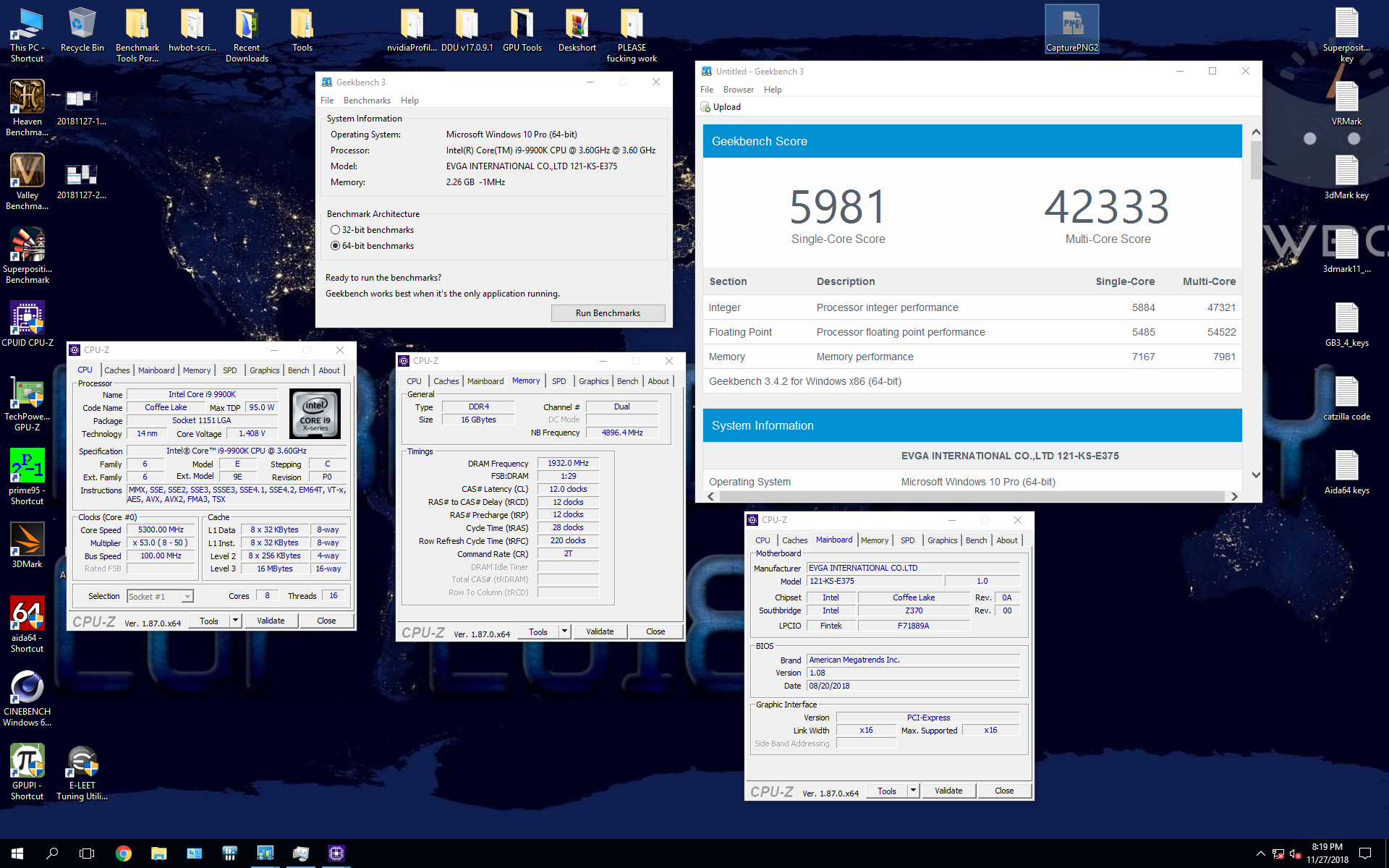
Task: Switch to Caches tab in CPU-Z CPU window
Action: coord(117,370)
